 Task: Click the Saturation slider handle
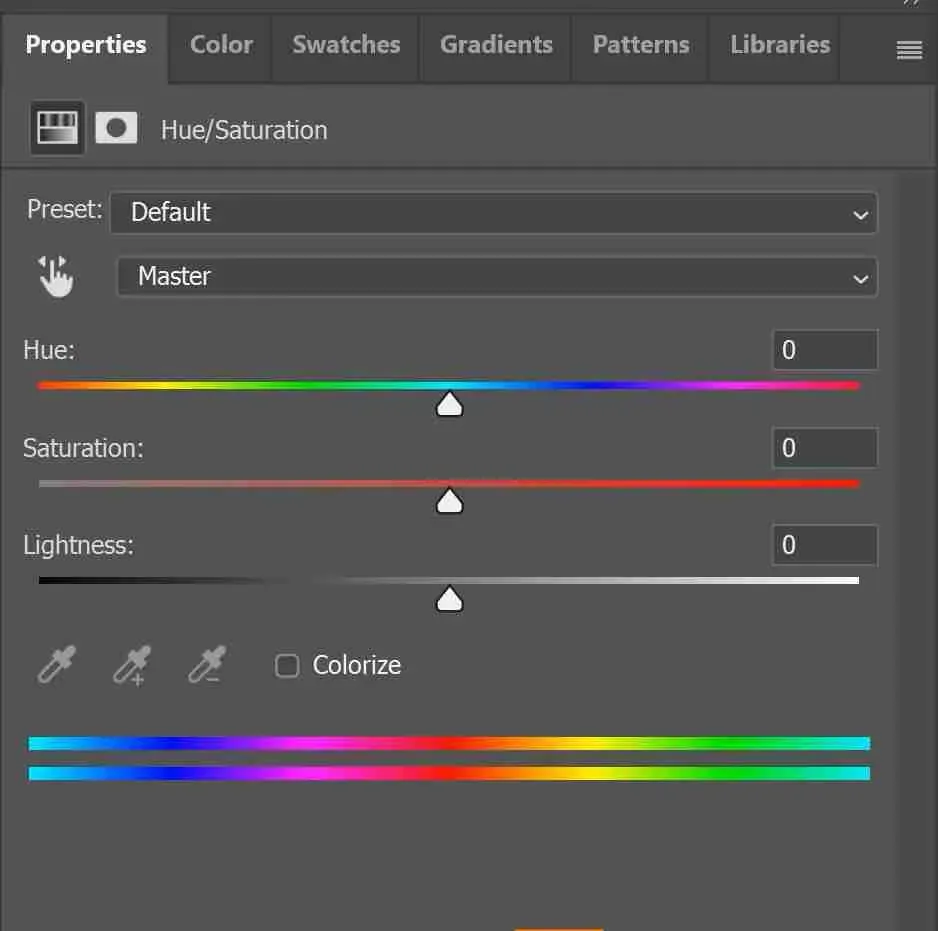pos(450,501)
